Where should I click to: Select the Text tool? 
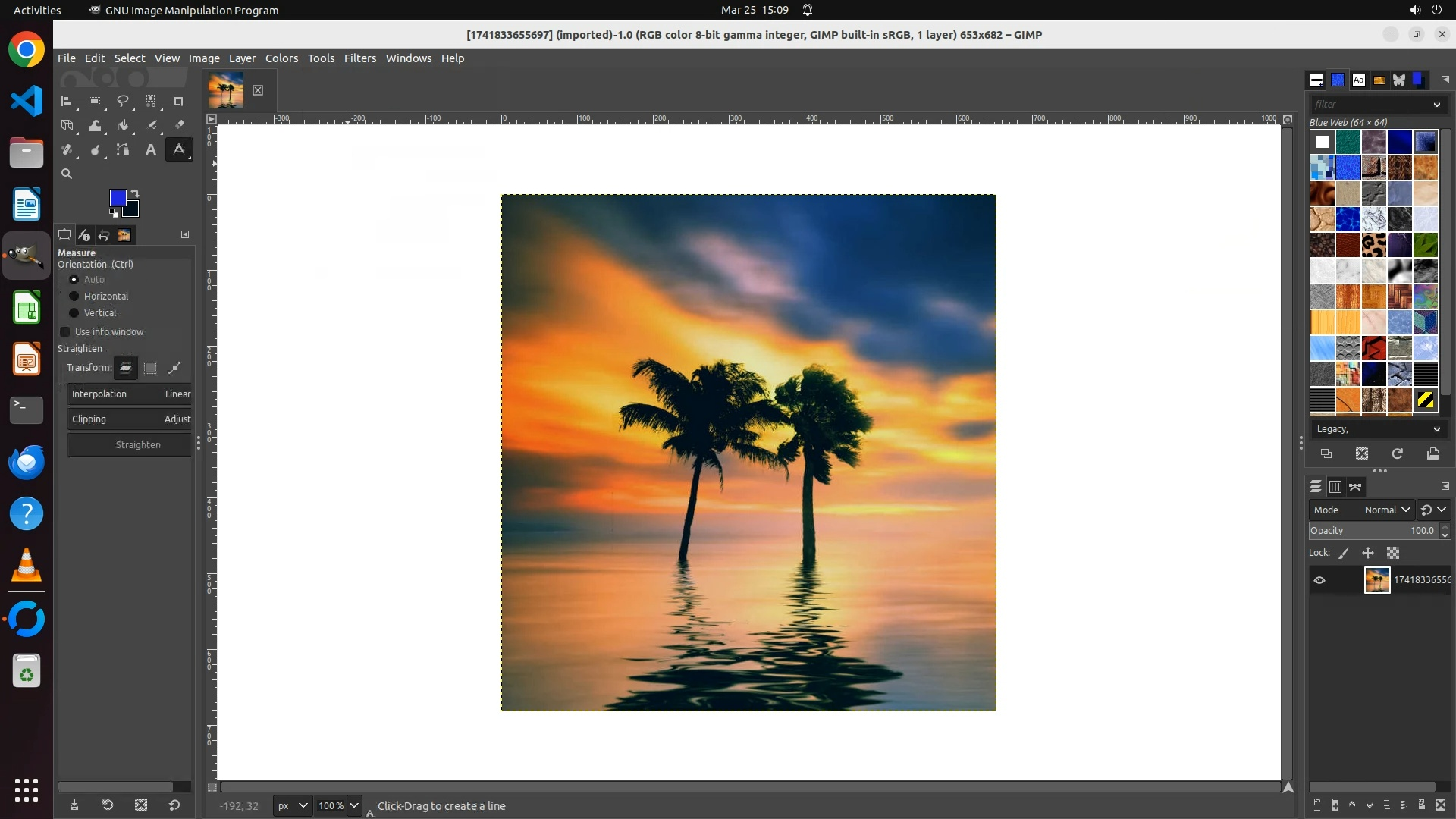coord(151,150)
